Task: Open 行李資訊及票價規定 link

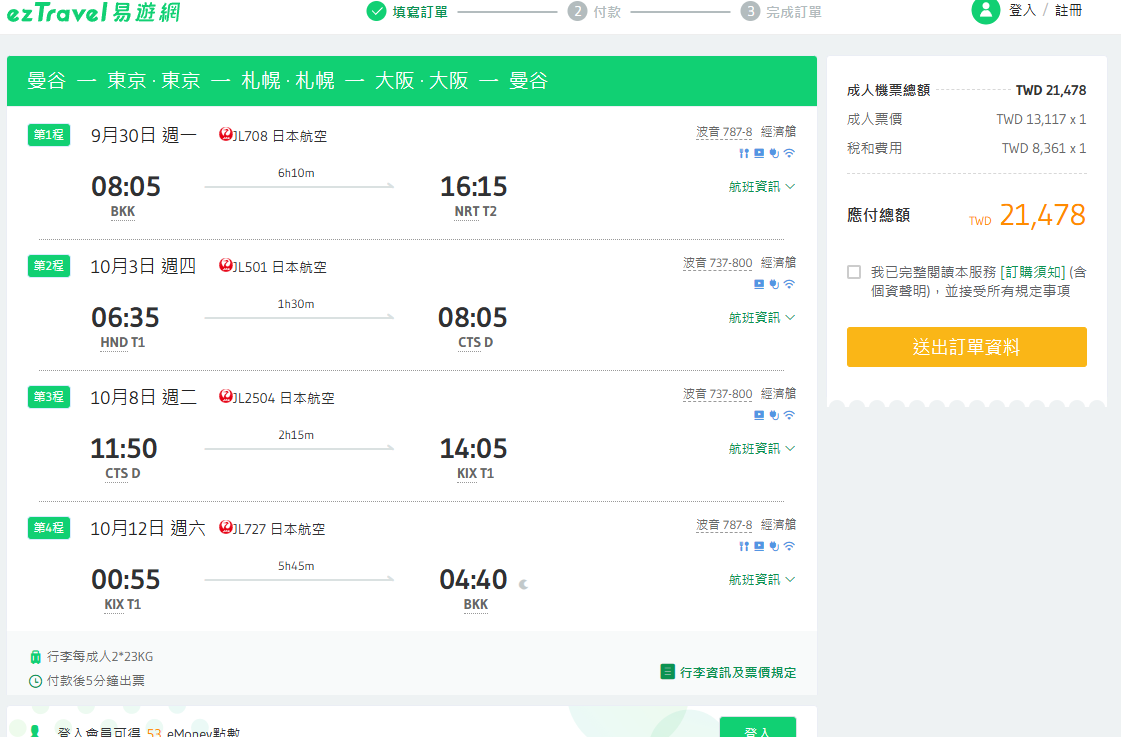Action: coord(738,673)
